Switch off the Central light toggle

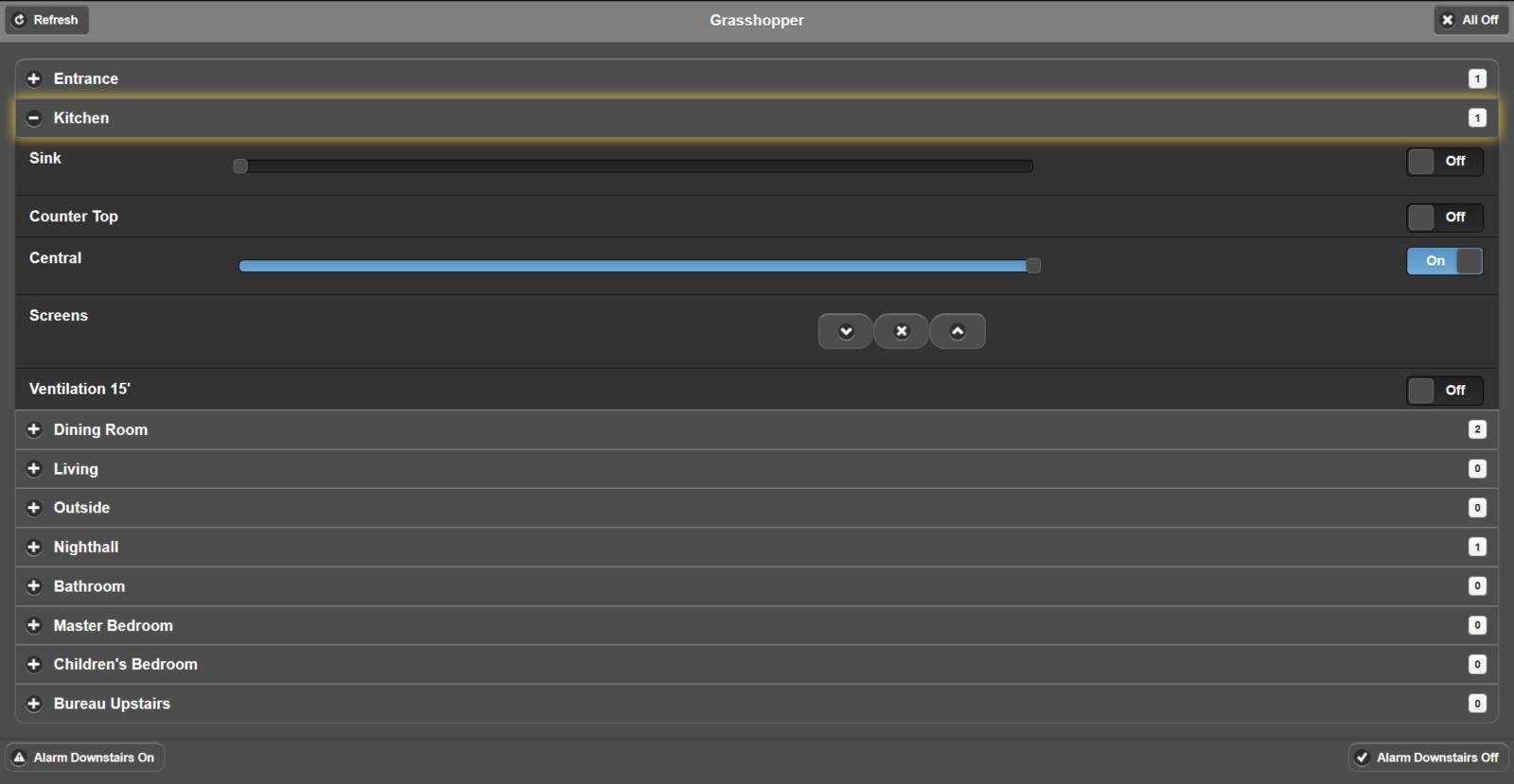click(1444, 261)
